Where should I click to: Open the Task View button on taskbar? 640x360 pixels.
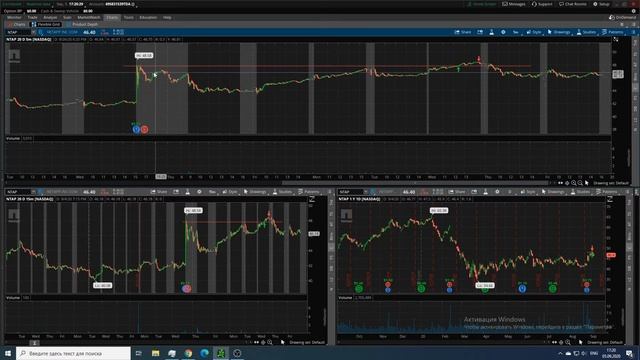(x=139, y=353)
